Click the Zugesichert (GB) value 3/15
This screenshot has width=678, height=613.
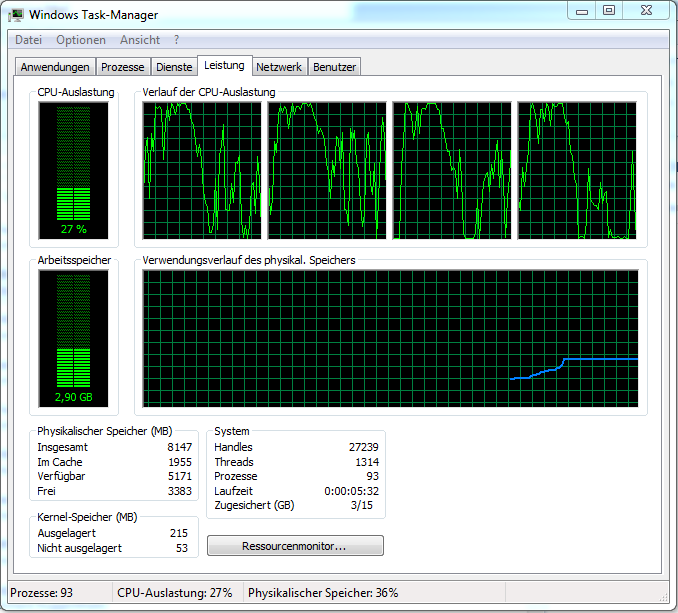coord(361,505)
